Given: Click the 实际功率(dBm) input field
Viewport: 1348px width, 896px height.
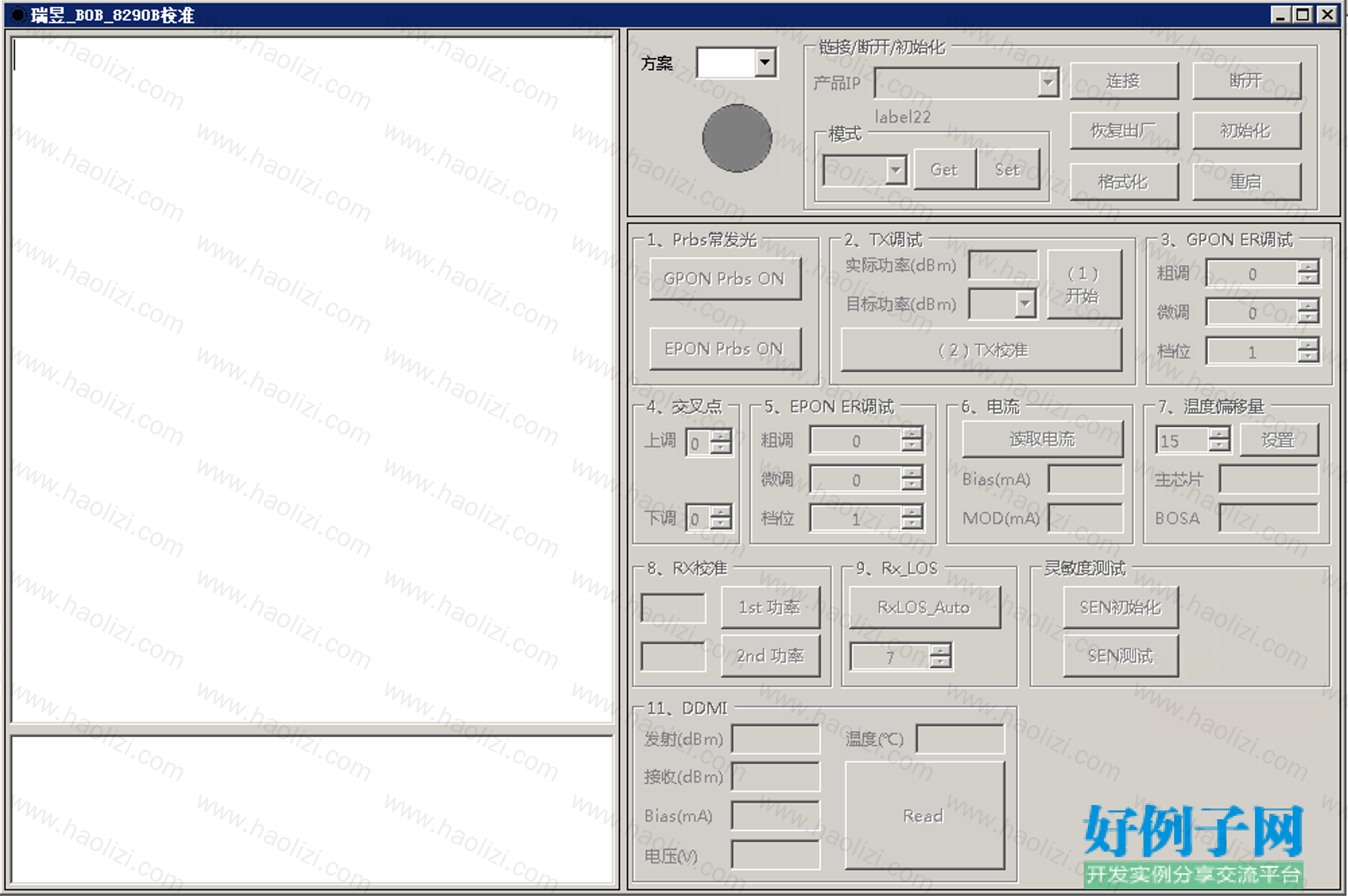Looking at the screenshot, I should [x=1004, y=265].
